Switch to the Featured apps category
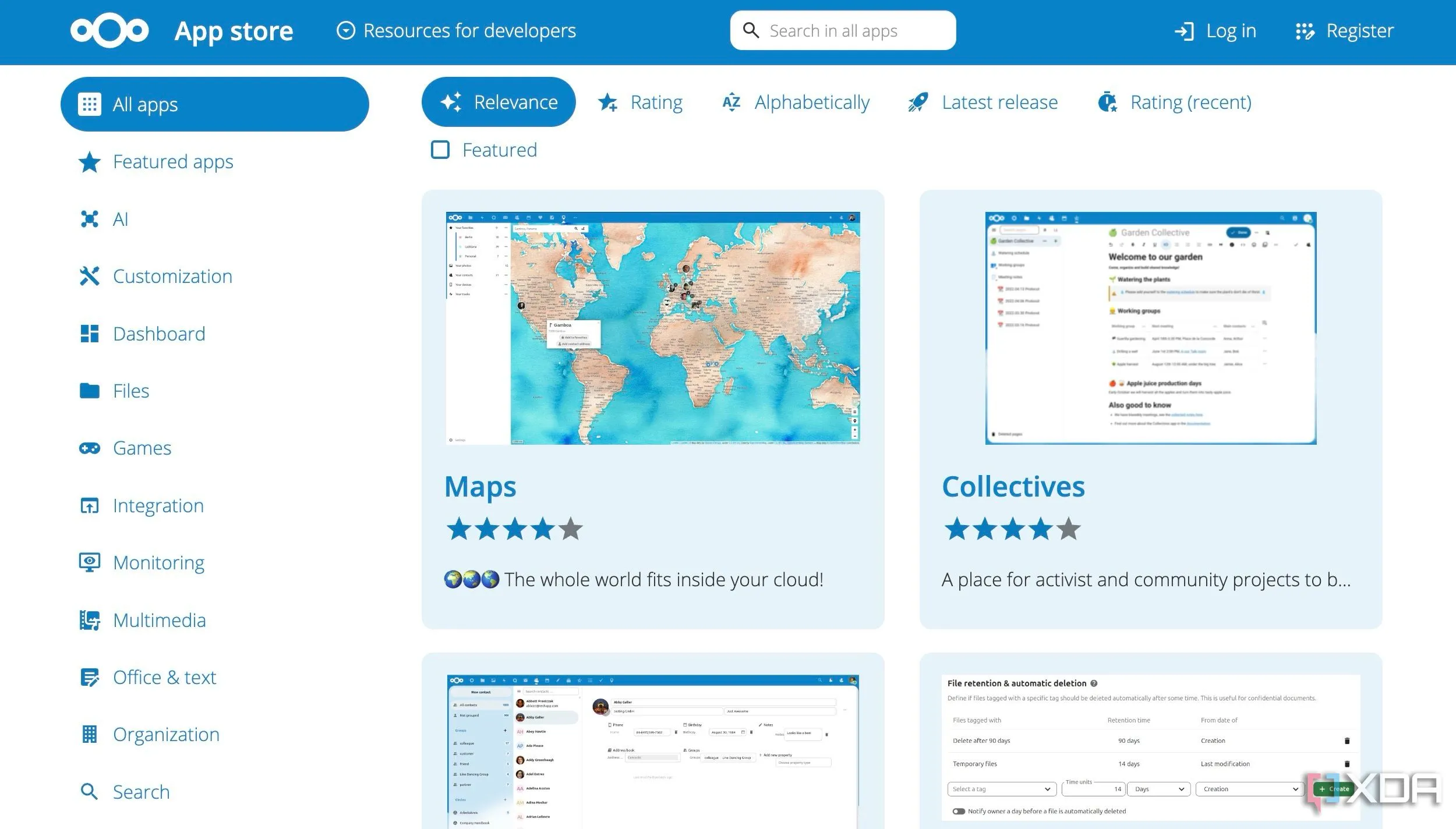This screenshot has height=829, width=1456. coord(172,161)
